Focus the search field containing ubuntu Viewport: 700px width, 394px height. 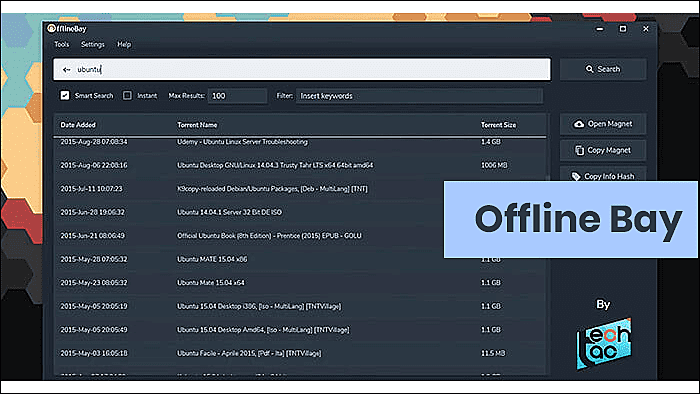(302, 70)
